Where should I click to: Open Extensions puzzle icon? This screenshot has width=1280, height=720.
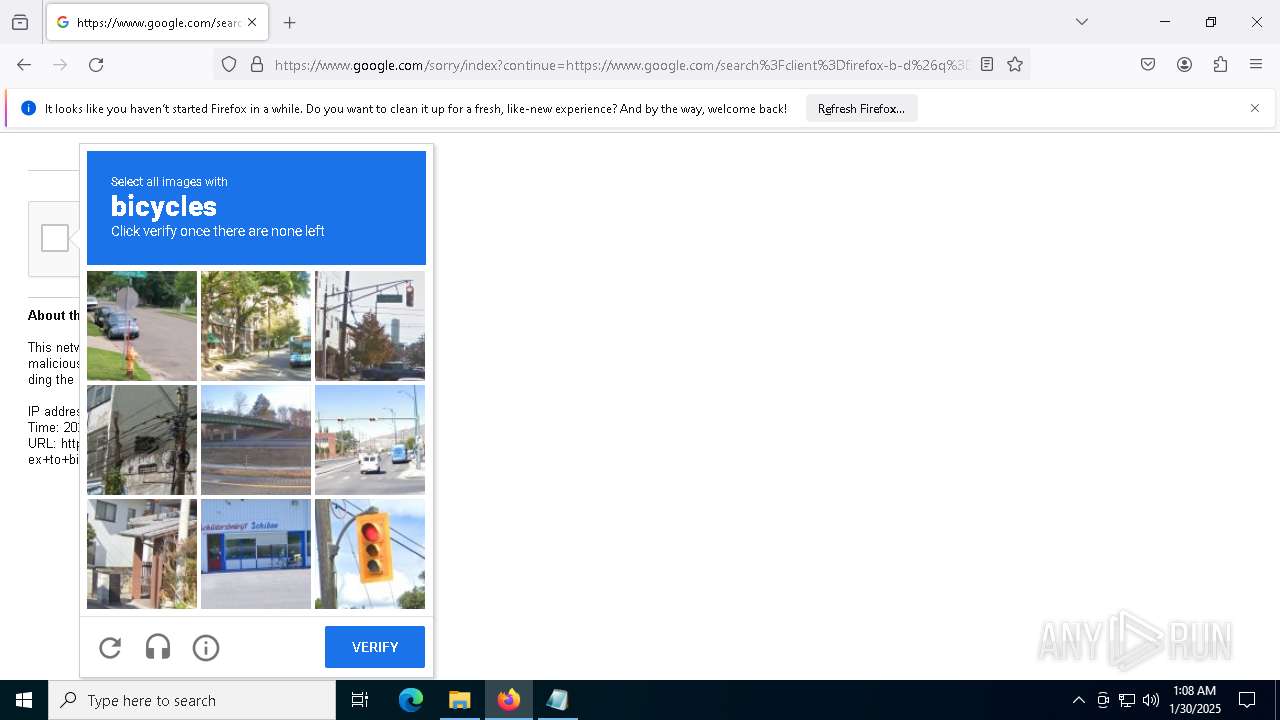pos(1220,65)
